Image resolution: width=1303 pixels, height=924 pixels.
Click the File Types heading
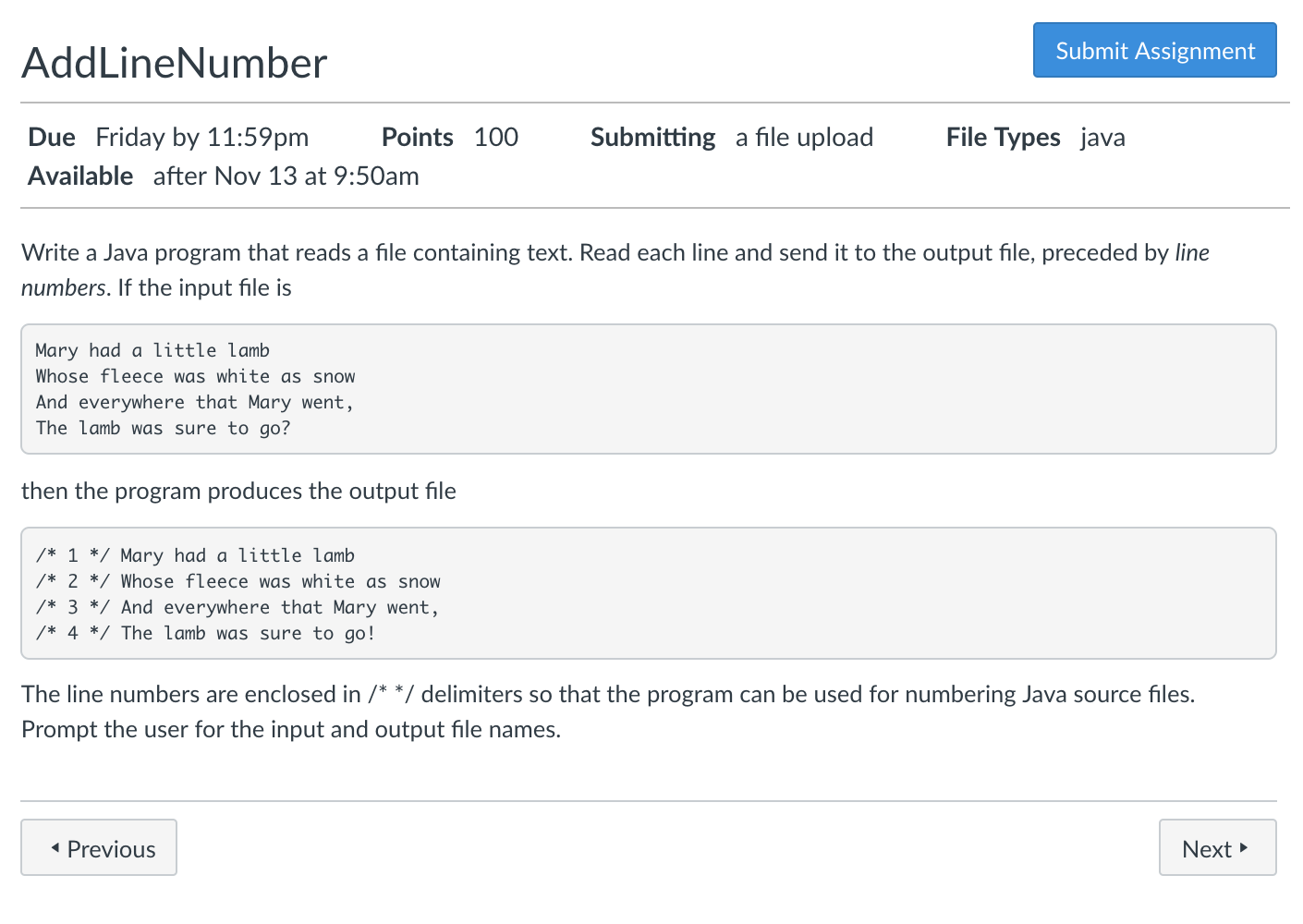pyautogui.click(x=1002, y=137)
